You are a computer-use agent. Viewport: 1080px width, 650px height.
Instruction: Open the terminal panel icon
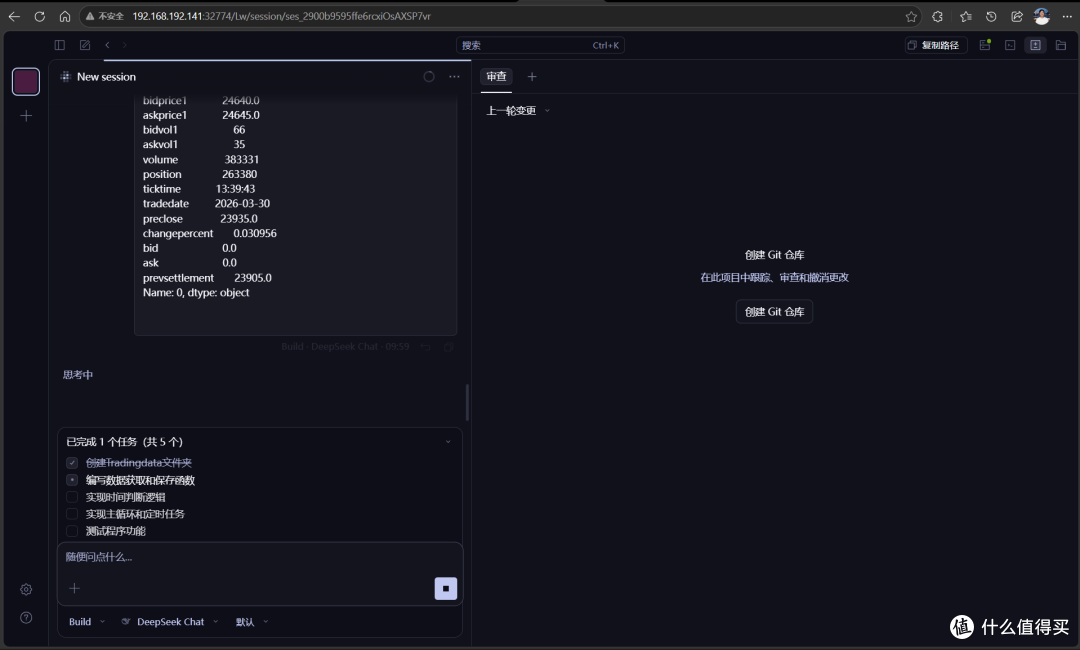tap(1010, 45)
